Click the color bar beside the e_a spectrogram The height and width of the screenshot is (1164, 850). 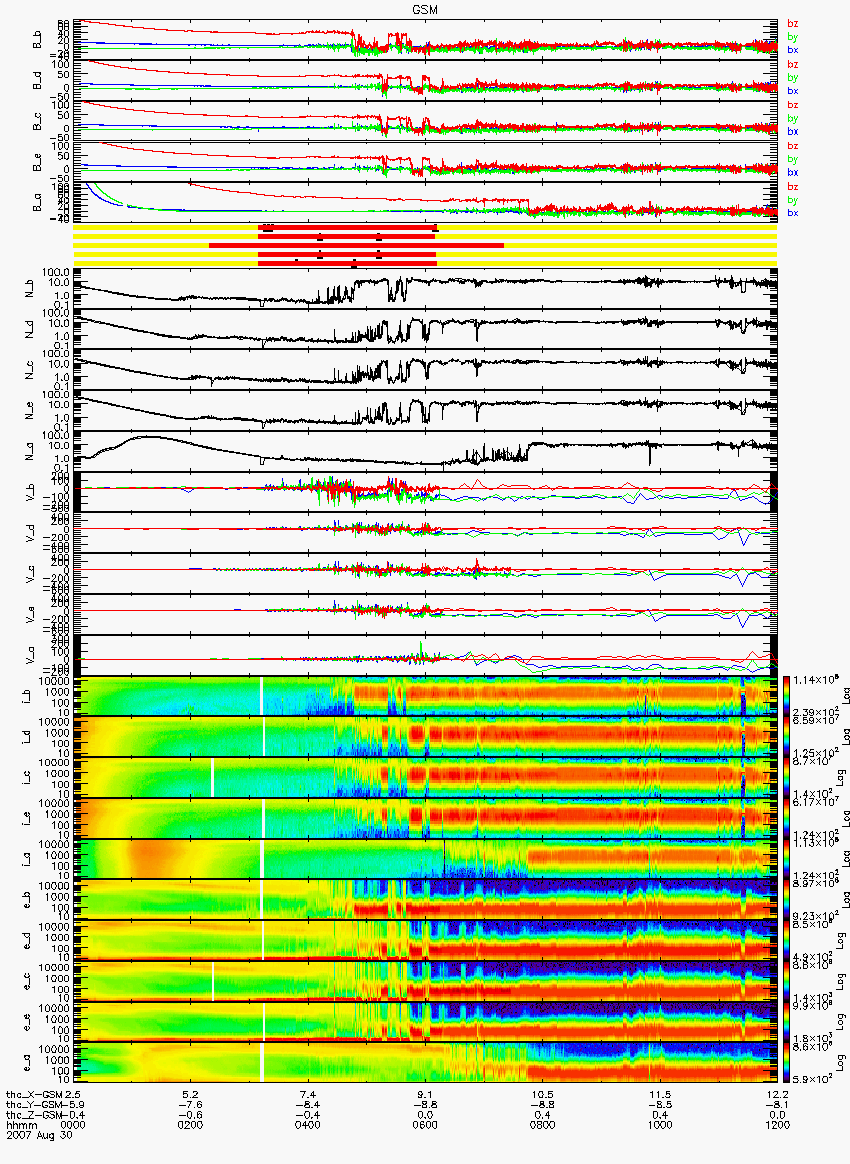coord(787,1062)
